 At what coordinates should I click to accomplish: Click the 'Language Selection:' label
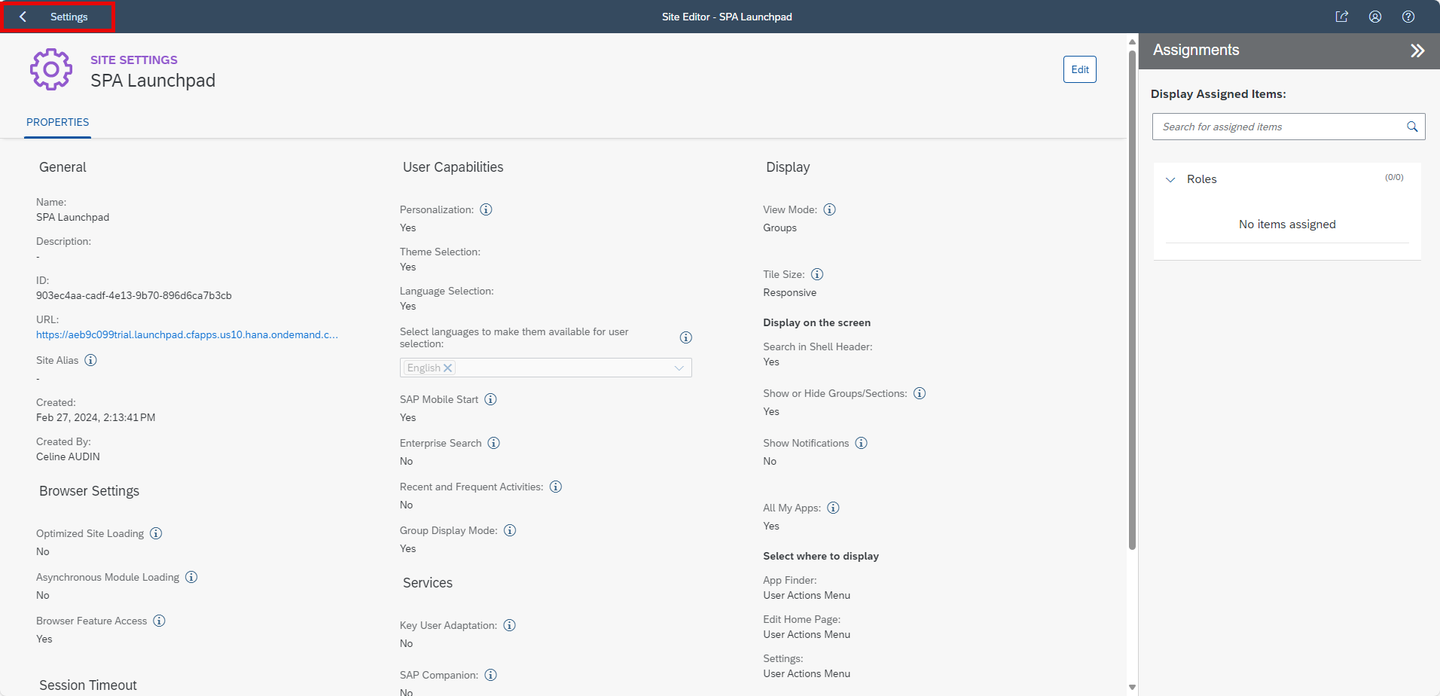pyautogui.click(x=447, y=291)
